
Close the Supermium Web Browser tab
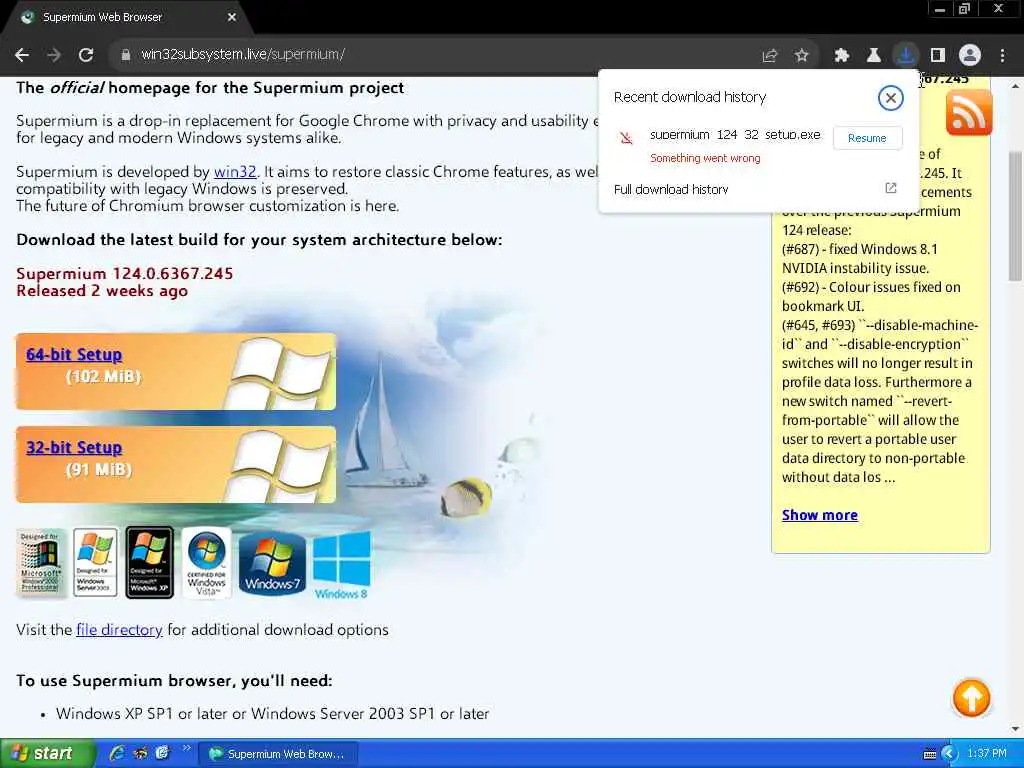click(232, 18)
